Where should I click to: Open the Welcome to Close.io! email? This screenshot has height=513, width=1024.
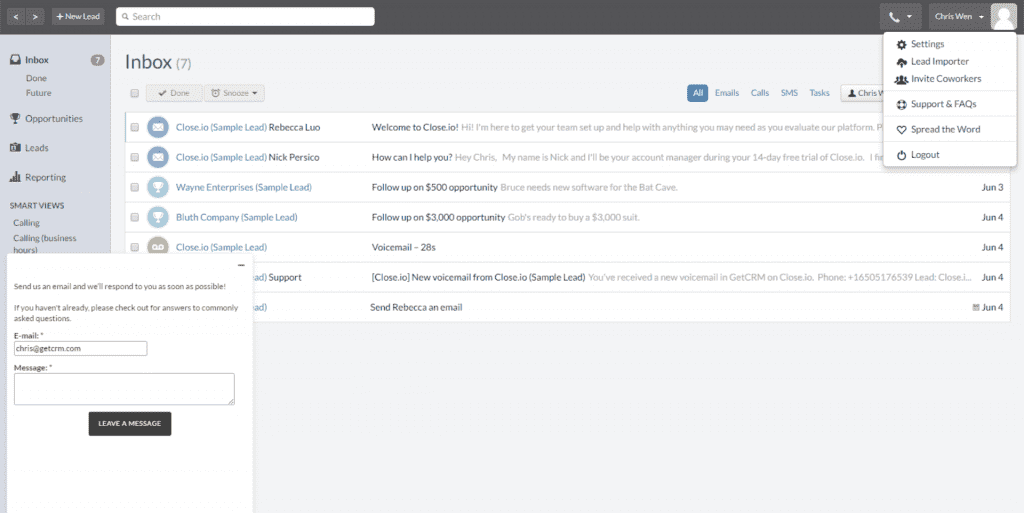[x=415, y=127]
